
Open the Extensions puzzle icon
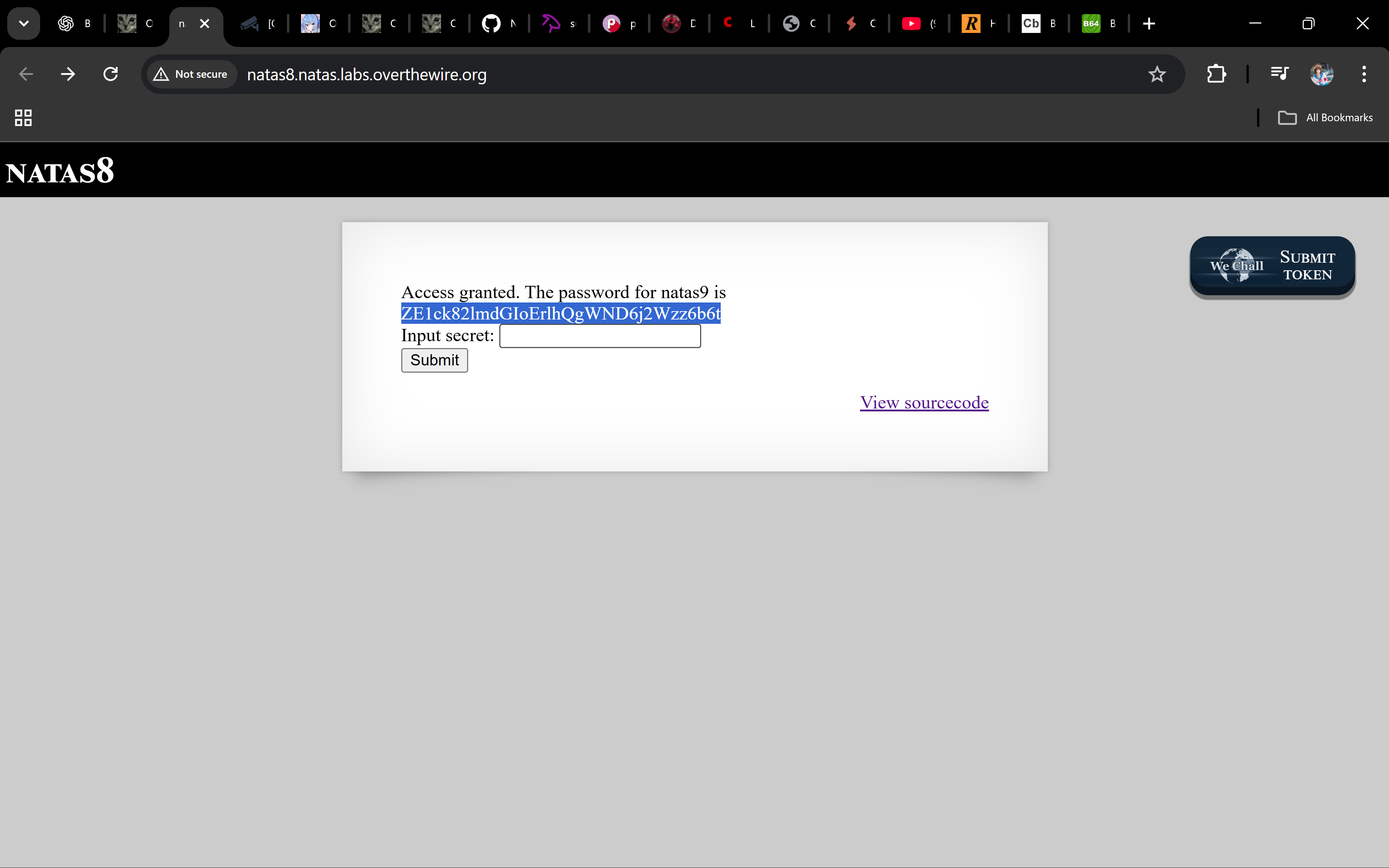[1216, 74]
